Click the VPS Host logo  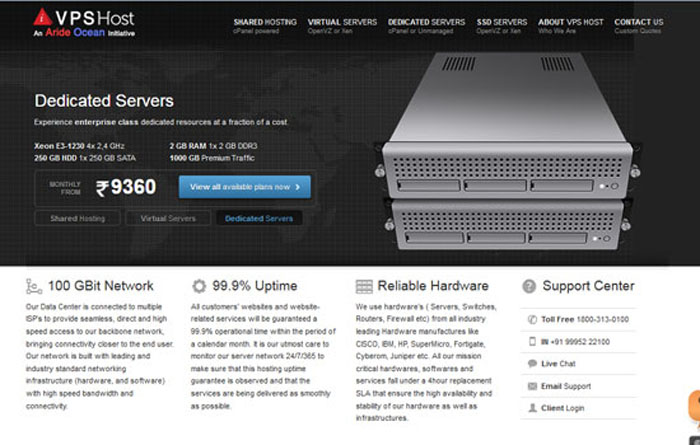click(84, 23)
